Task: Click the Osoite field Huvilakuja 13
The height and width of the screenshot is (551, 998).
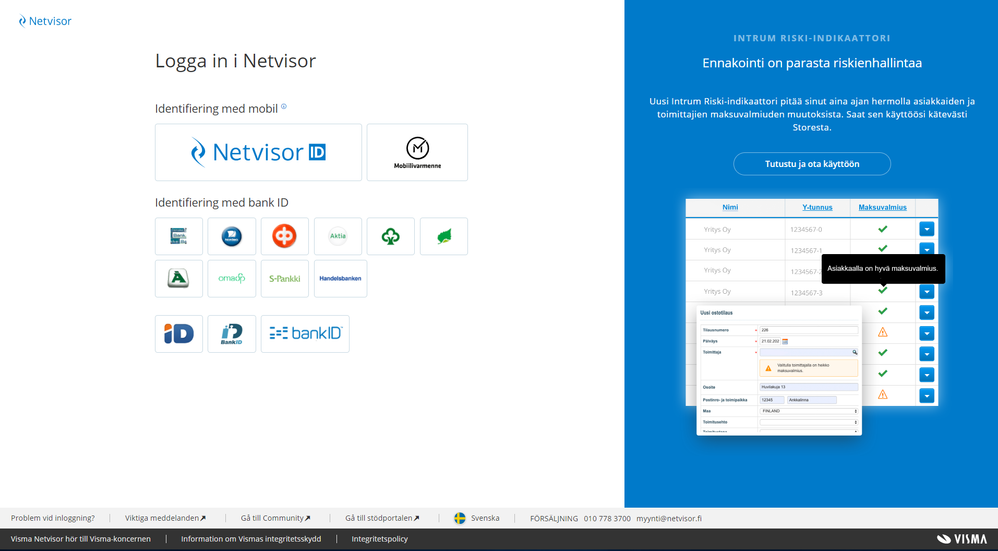Action: point(809,387)
